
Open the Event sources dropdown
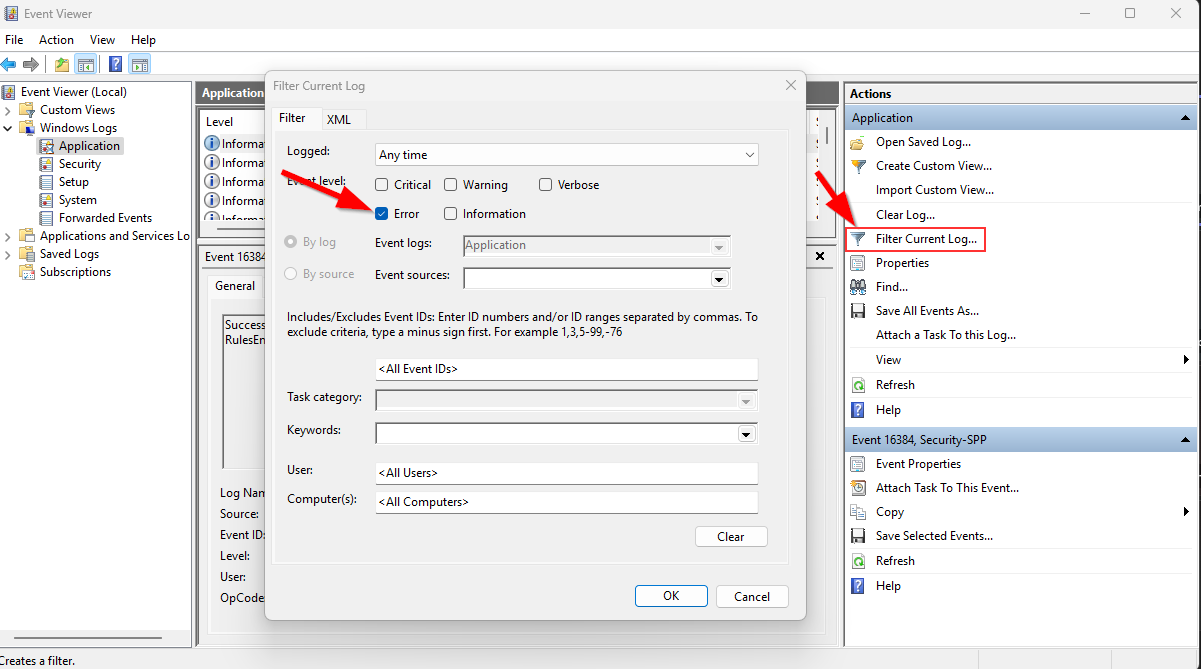[719, 278]
